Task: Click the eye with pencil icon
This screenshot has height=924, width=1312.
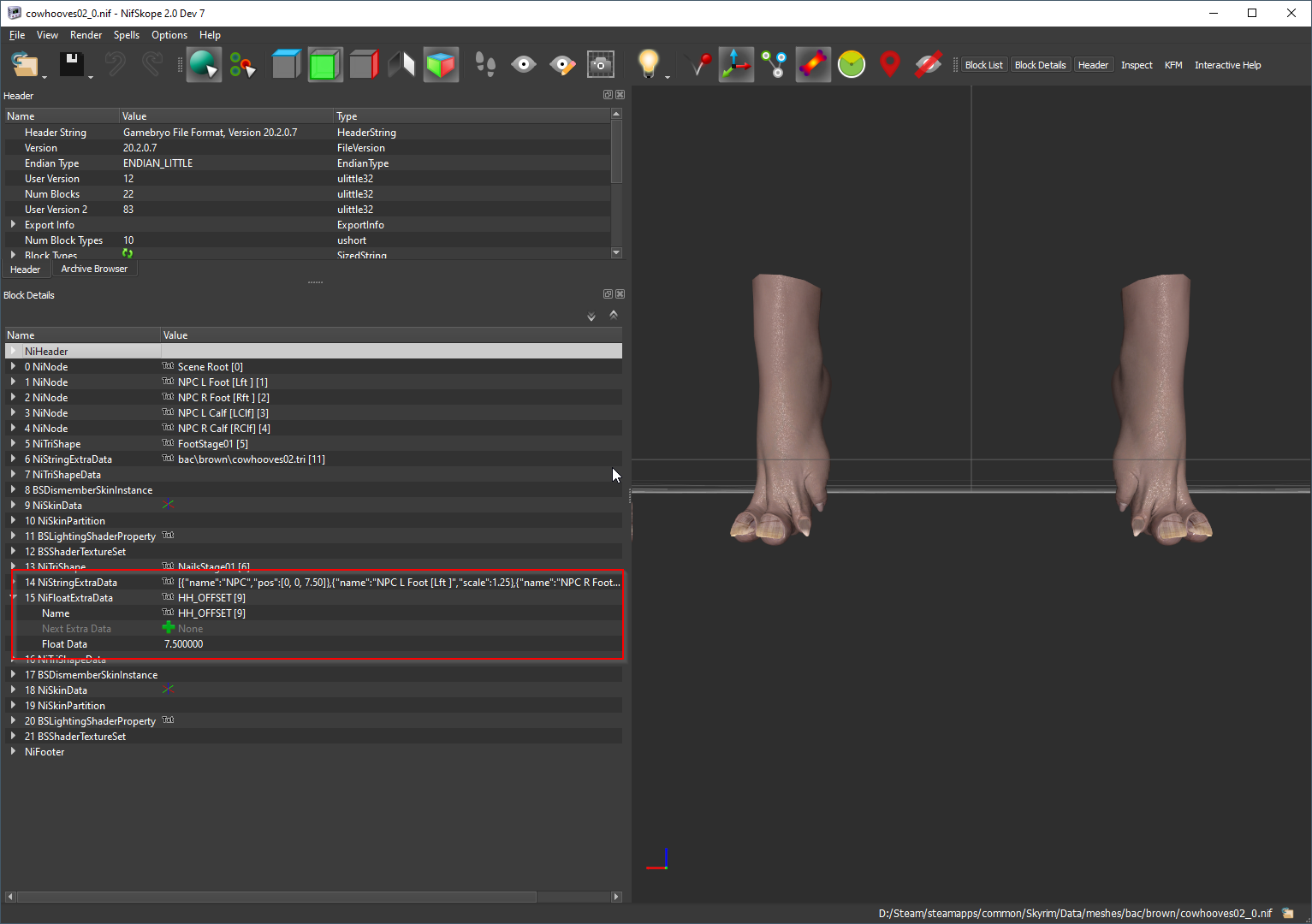Action: pos(562,65)
